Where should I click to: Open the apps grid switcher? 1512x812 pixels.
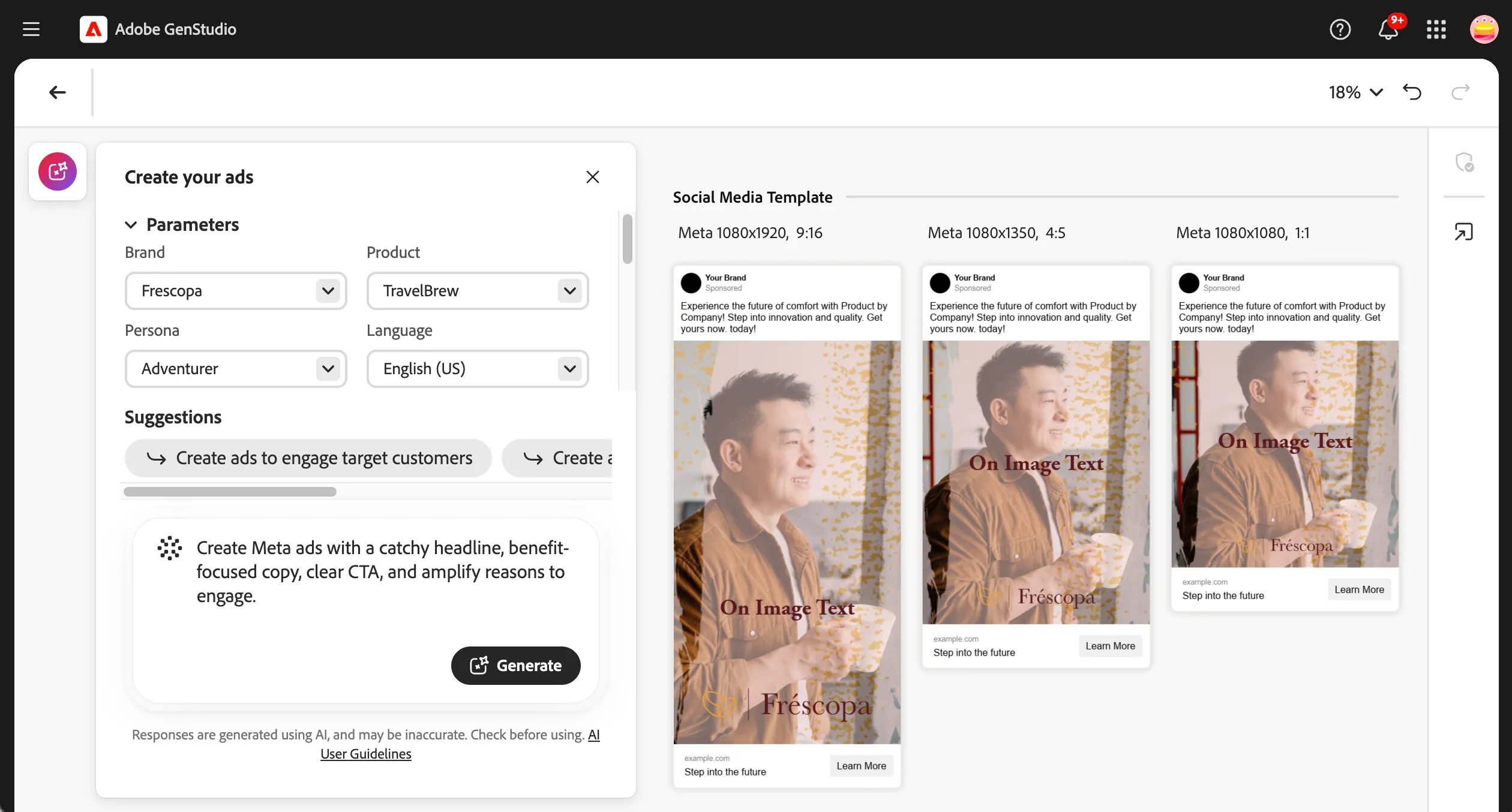click(1436, 29)
